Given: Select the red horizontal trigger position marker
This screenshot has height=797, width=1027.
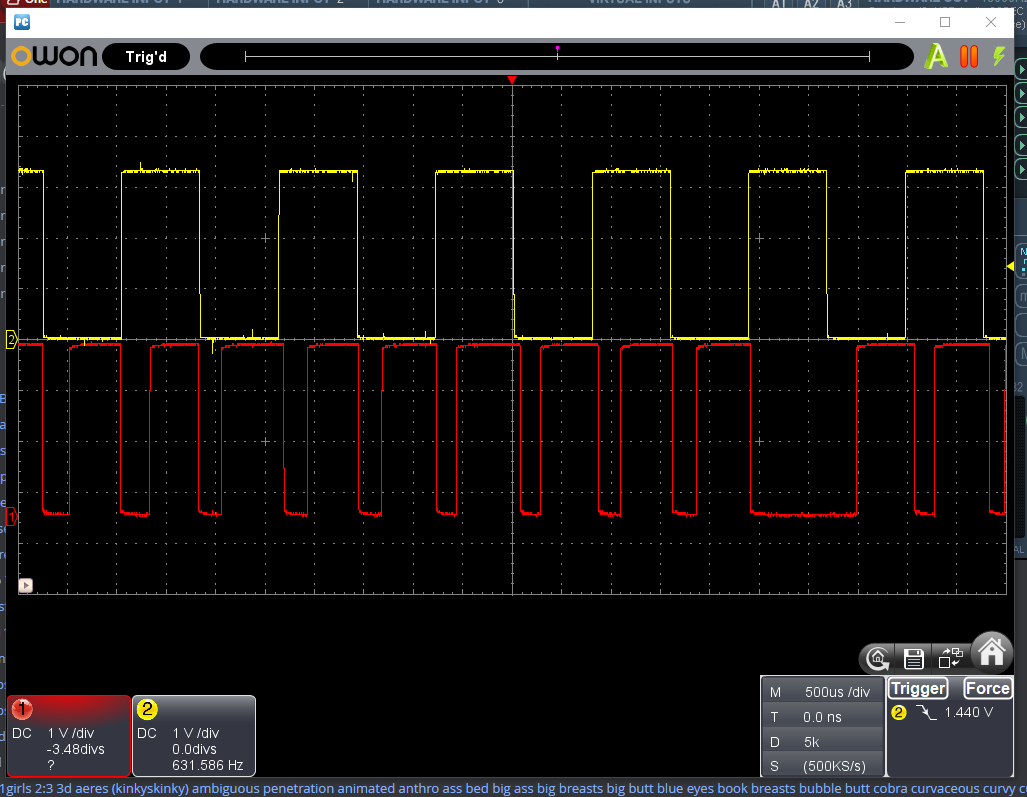Looking at the screenshot, I should click(512, 80).
